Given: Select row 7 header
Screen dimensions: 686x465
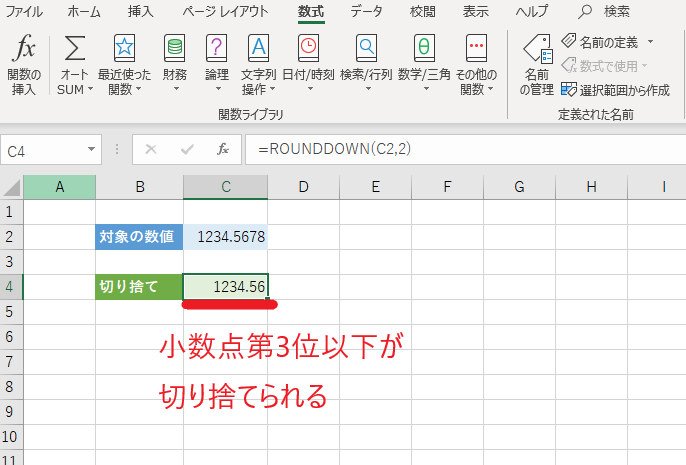Looking at the screenshot, I should coord(11,362).
